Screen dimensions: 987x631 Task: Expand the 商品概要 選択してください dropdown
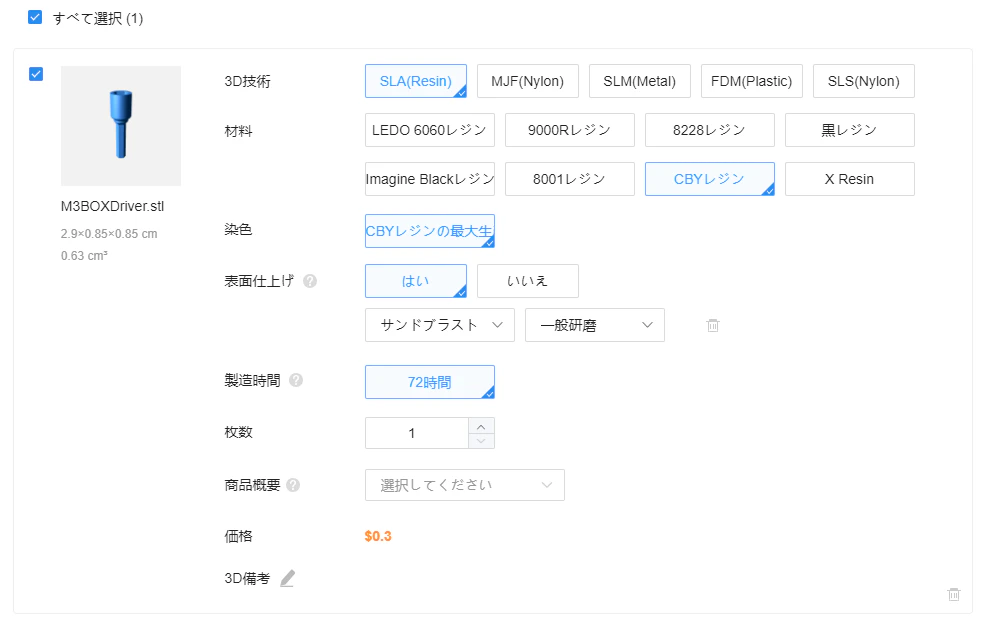[x=465, y=485]
